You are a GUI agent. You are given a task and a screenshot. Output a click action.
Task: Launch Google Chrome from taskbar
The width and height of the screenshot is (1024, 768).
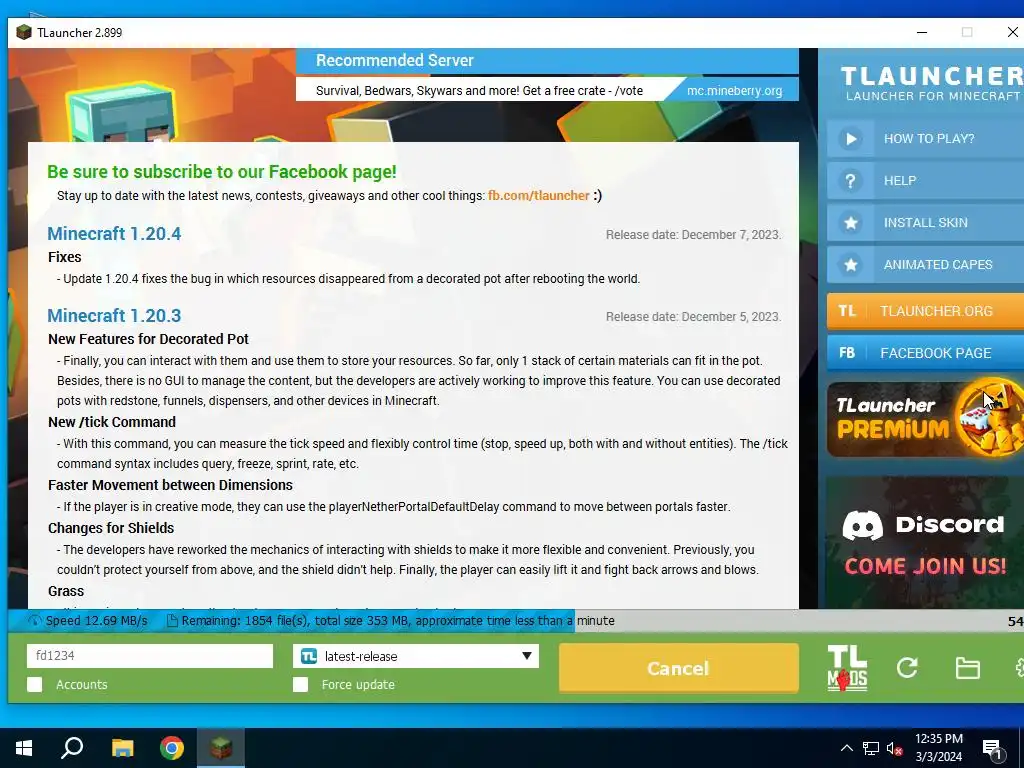tap(172, 748)
